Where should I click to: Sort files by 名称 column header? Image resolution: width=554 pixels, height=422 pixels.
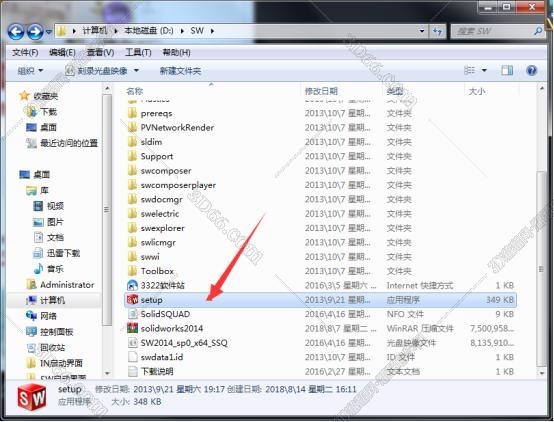(x=135, y=91)
